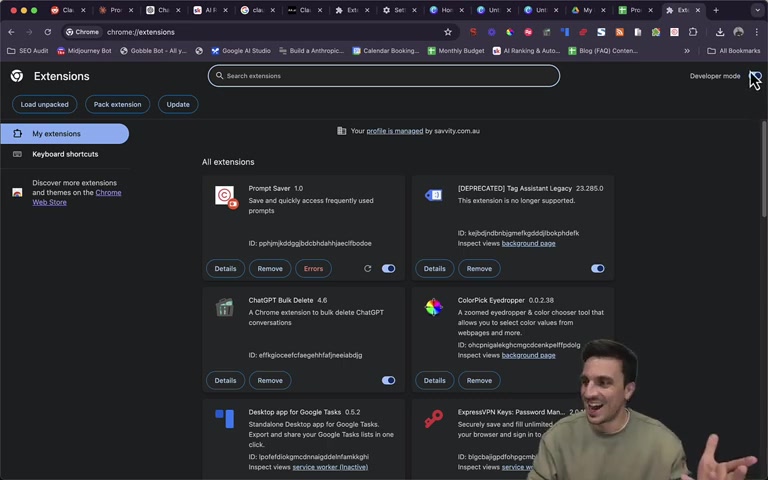
Task: Open the profile avatar in the toolbar
Action: click(x=738, y=32)
